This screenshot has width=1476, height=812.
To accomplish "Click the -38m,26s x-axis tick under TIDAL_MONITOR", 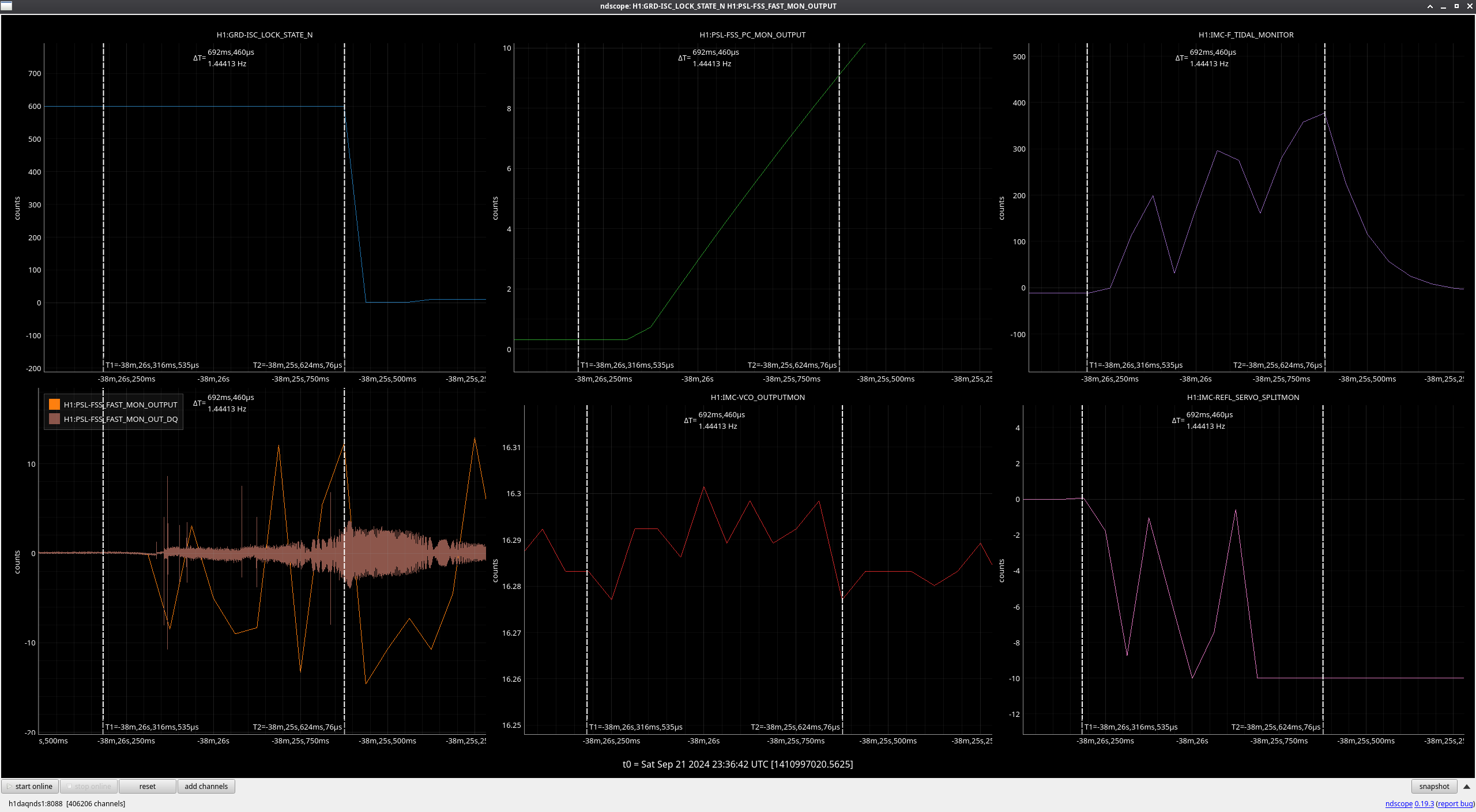I will pos(1195,379).
